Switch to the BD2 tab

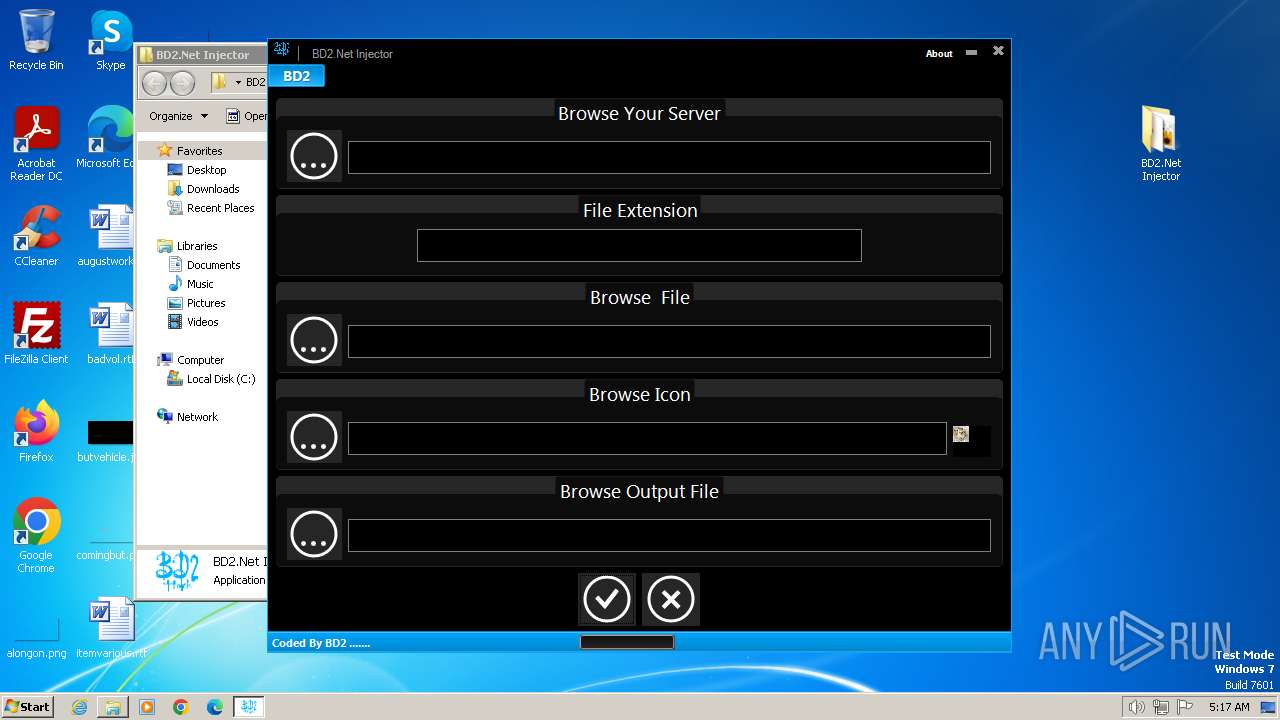pyautogui.click(x=296, y=76)
